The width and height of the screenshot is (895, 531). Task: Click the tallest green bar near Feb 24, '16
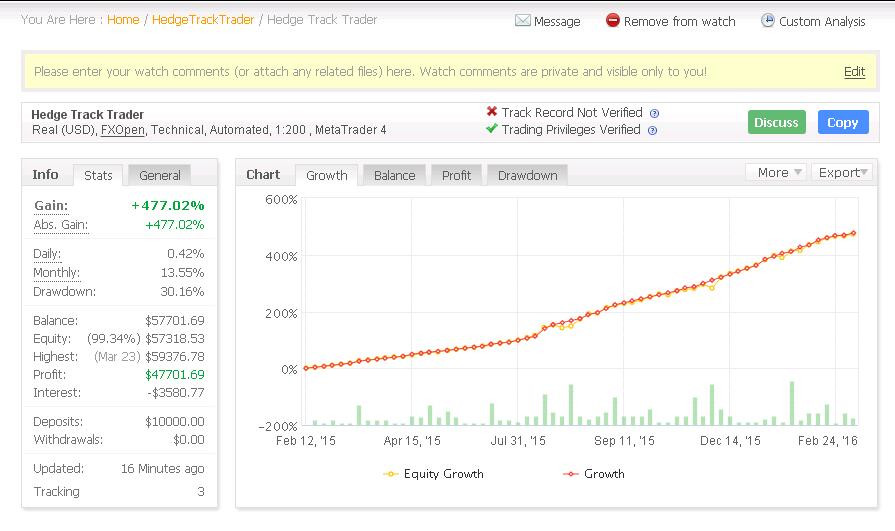point(792,403)
